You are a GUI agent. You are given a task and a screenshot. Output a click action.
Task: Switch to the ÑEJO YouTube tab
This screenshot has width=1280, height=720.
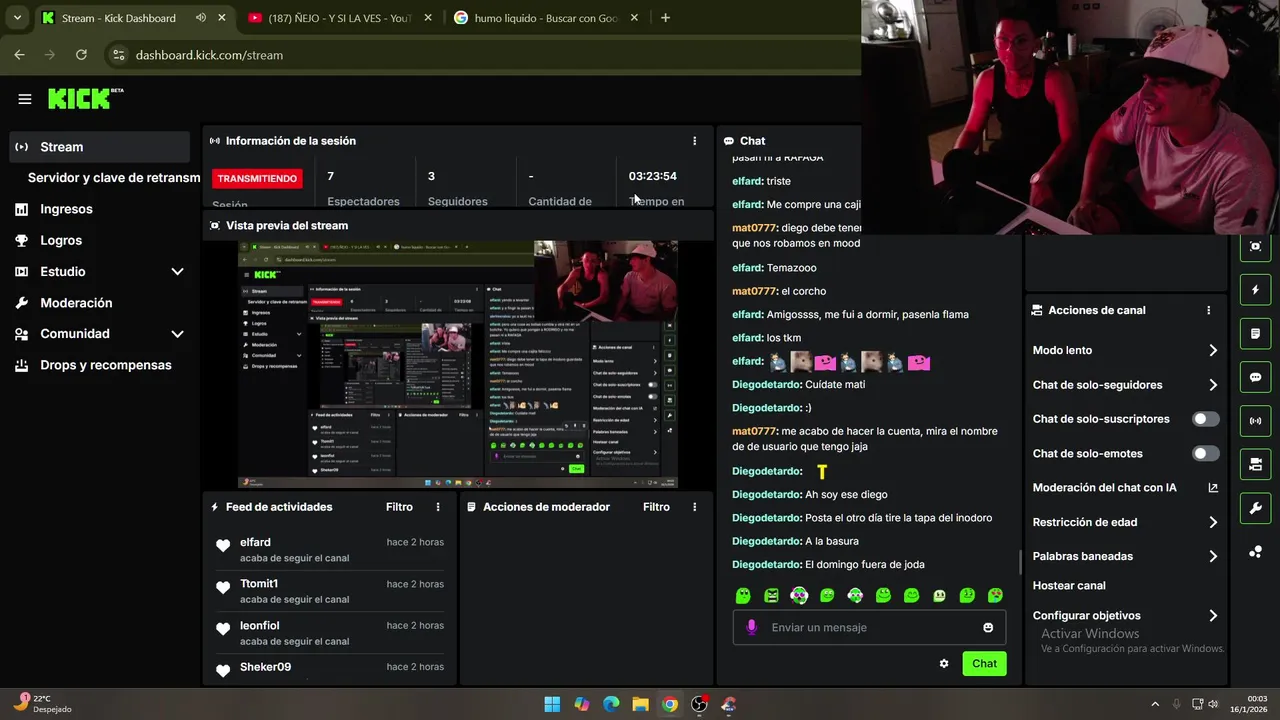pos(340,18)
